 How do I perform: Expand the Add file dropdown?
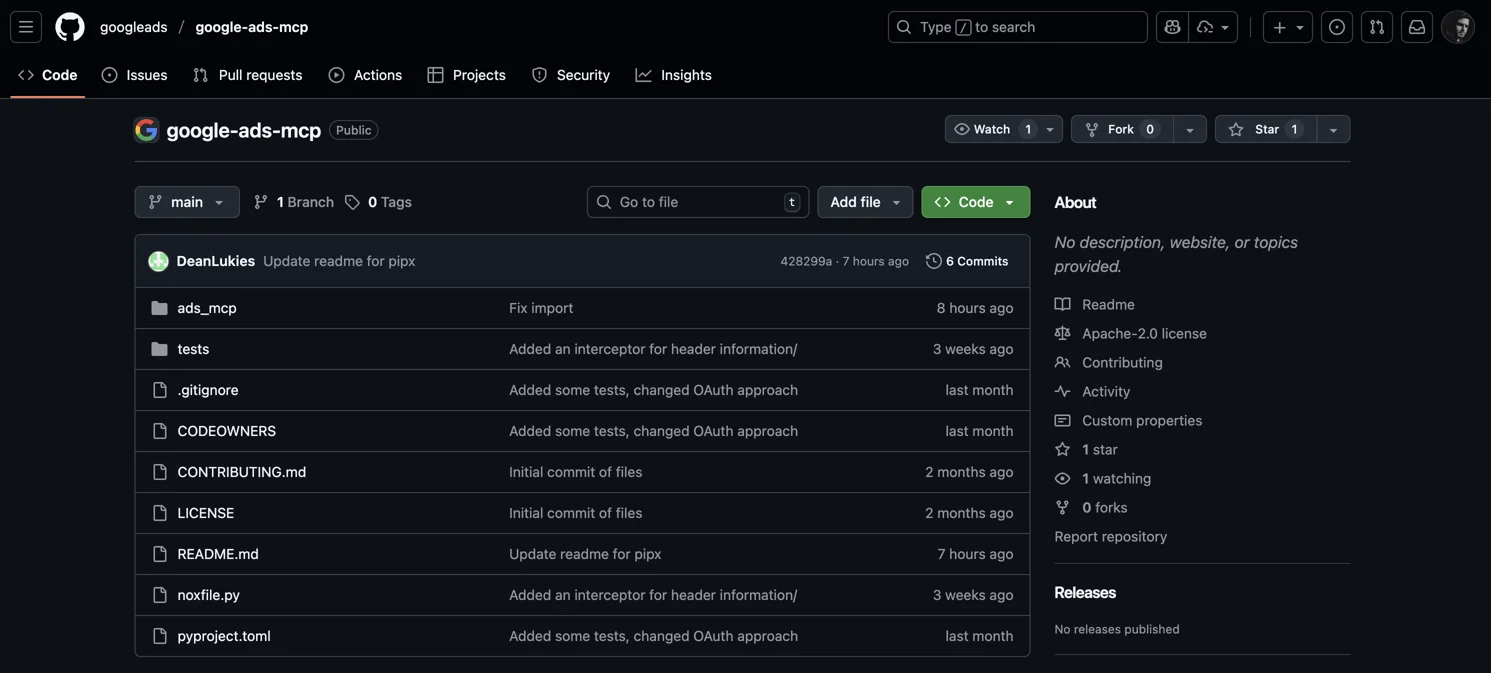(865, 202)
